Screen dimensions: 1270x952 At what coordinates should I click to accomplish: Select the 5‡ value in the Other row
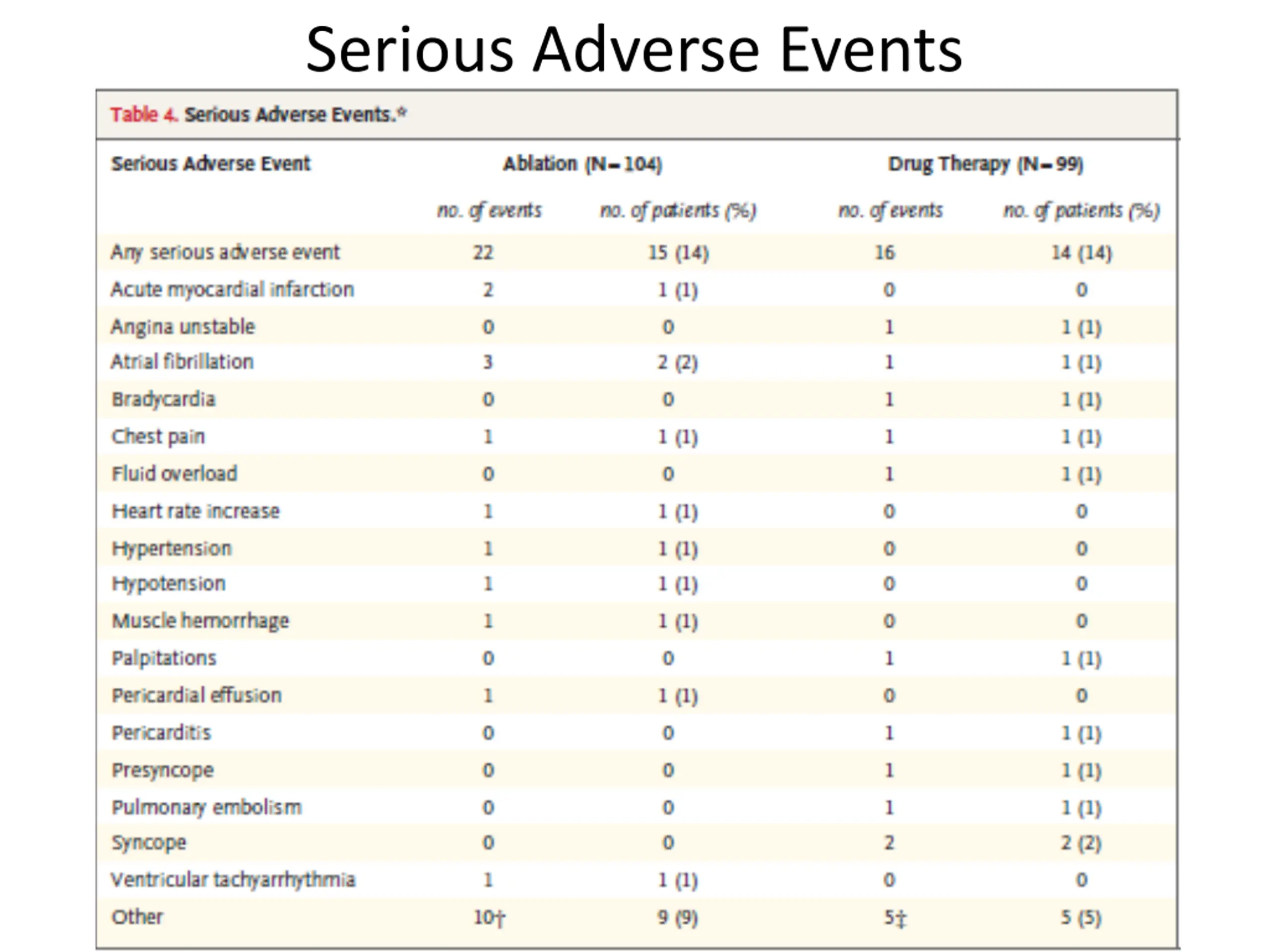tap(895, 918)
